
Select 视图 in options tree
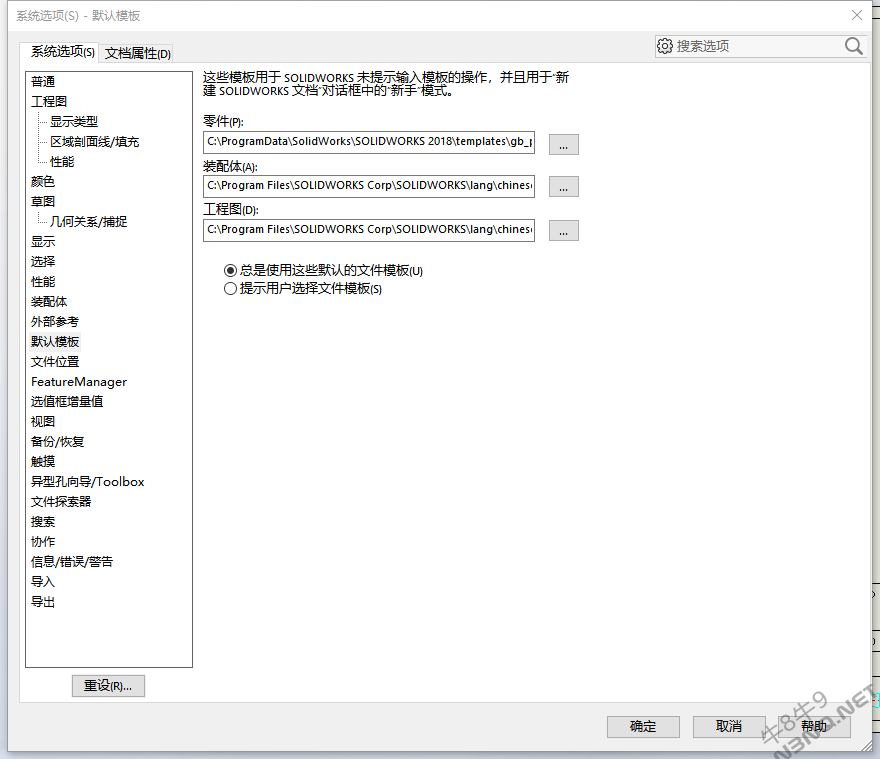(x=43, y=422)
